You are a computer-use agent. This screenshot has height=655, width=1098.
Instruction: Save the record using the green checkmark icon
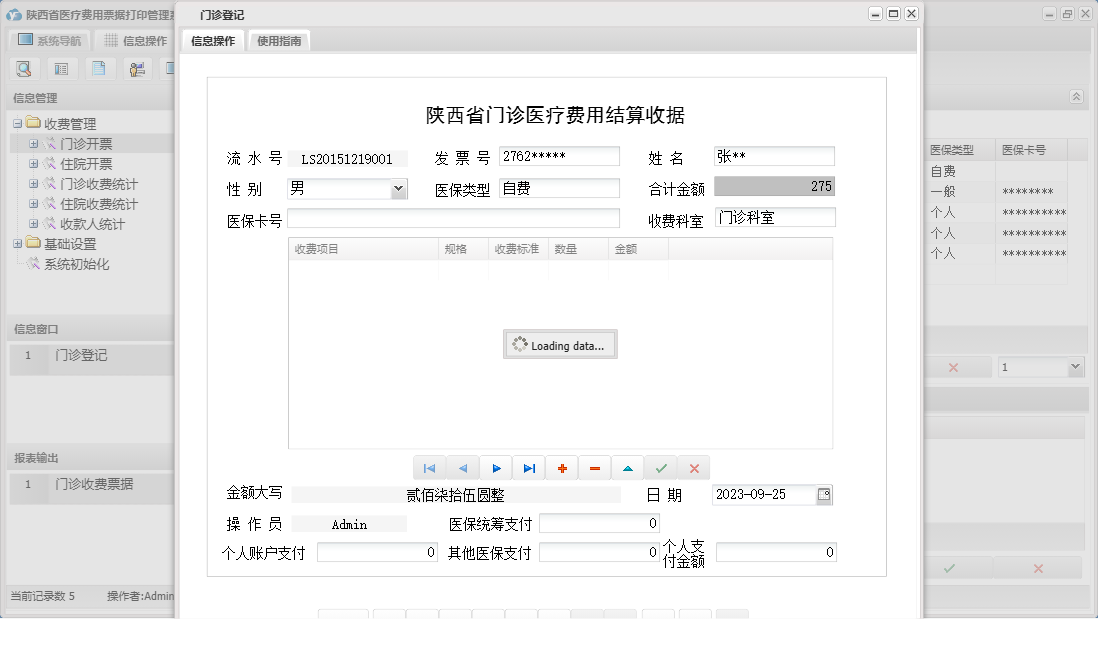[x=660, y=467]
